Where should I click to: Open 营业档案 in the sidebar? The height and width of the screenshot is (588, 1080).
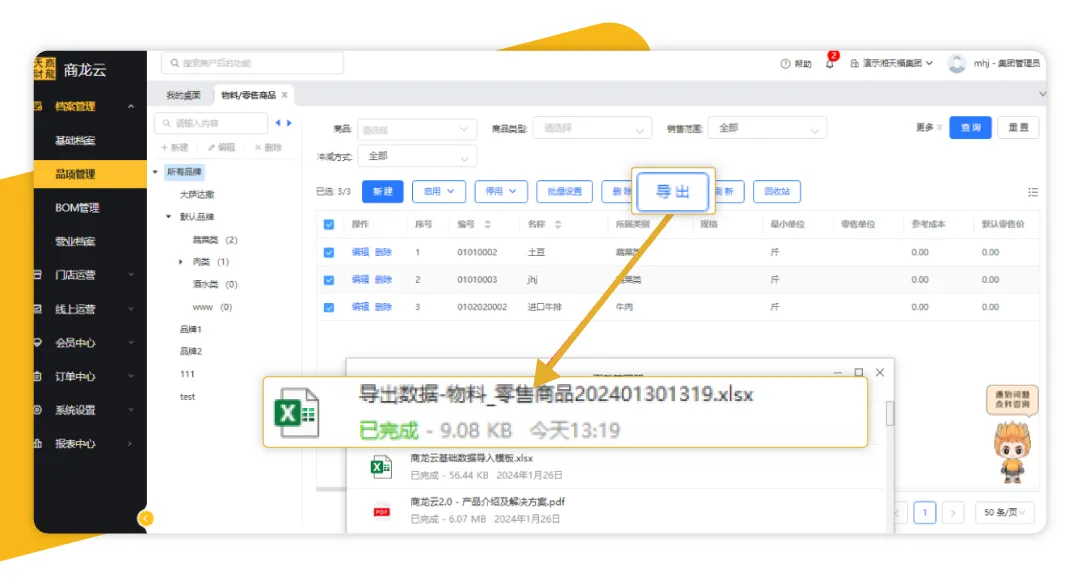(90, 241)
